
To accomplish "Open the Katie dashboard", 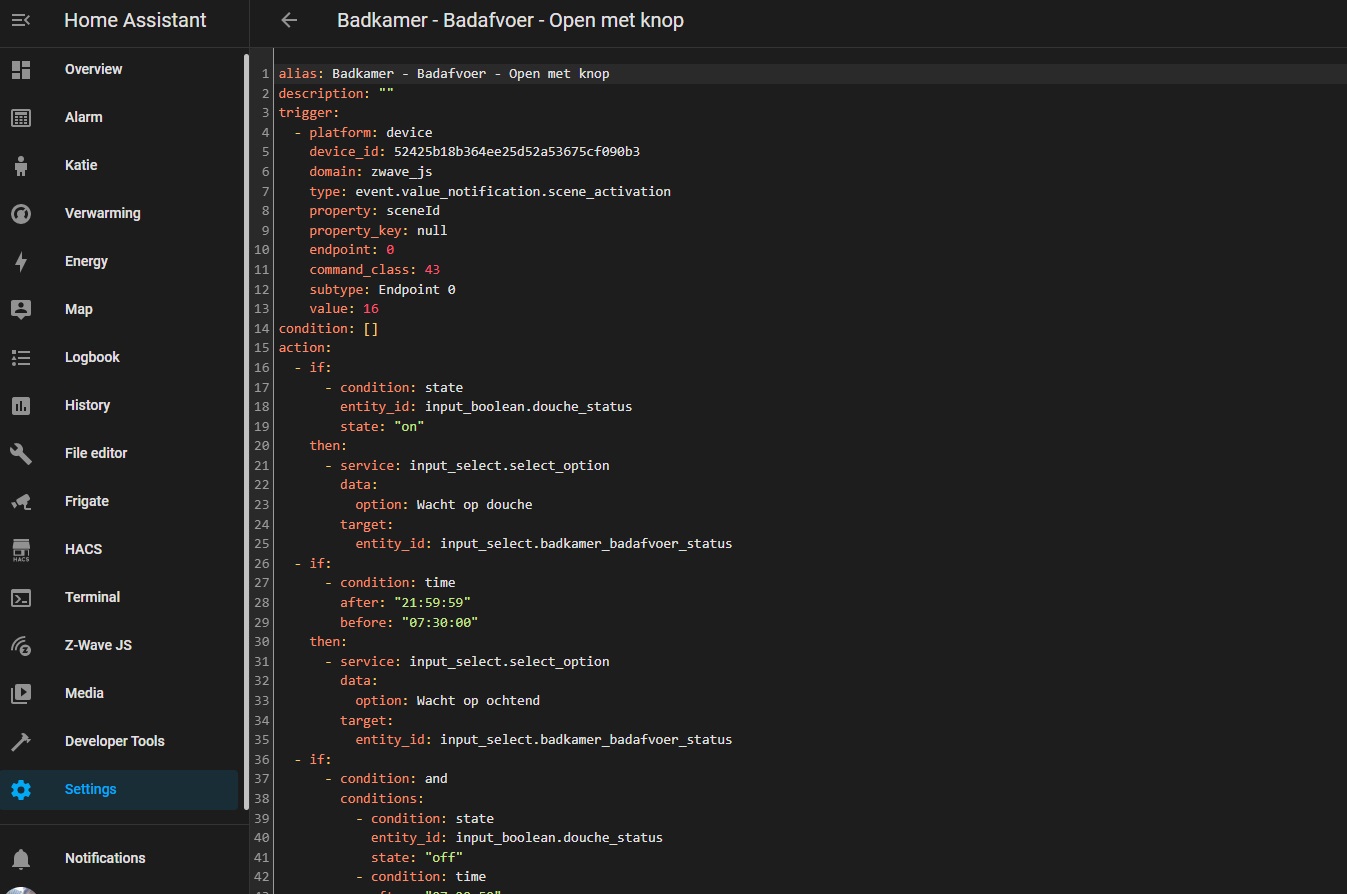I will (79, 165).
